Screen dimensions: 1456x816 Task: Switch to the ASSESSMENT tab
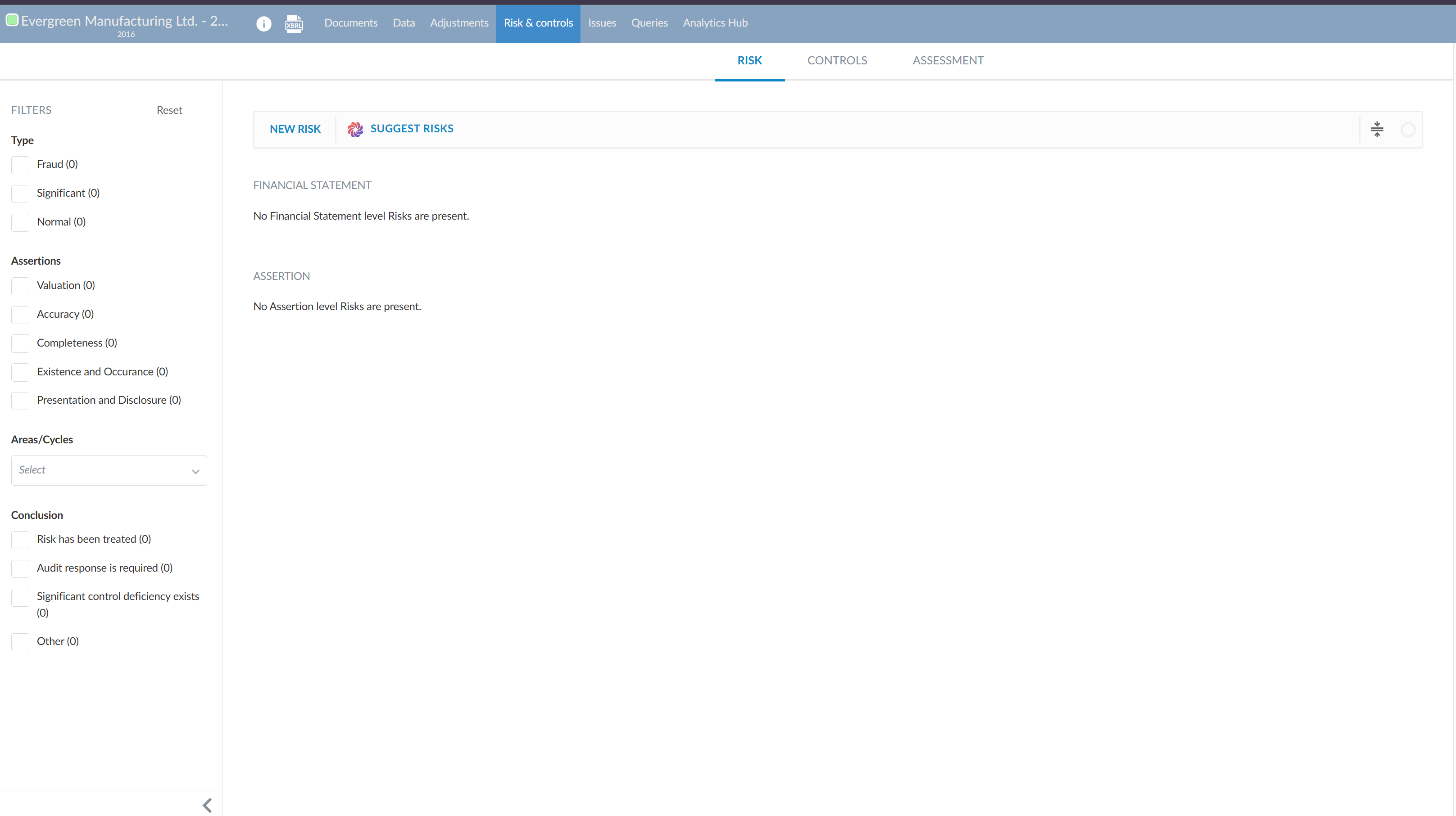pyautogui.click(x=948, y=60)
